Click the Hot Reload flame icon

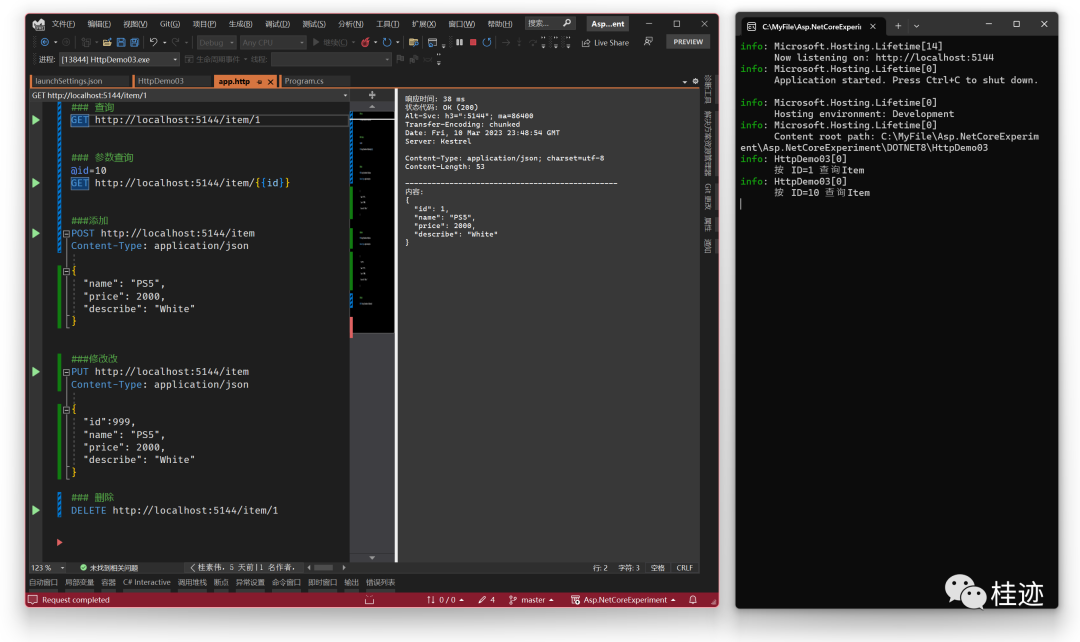pyautogui.click(x=365, y=43)
